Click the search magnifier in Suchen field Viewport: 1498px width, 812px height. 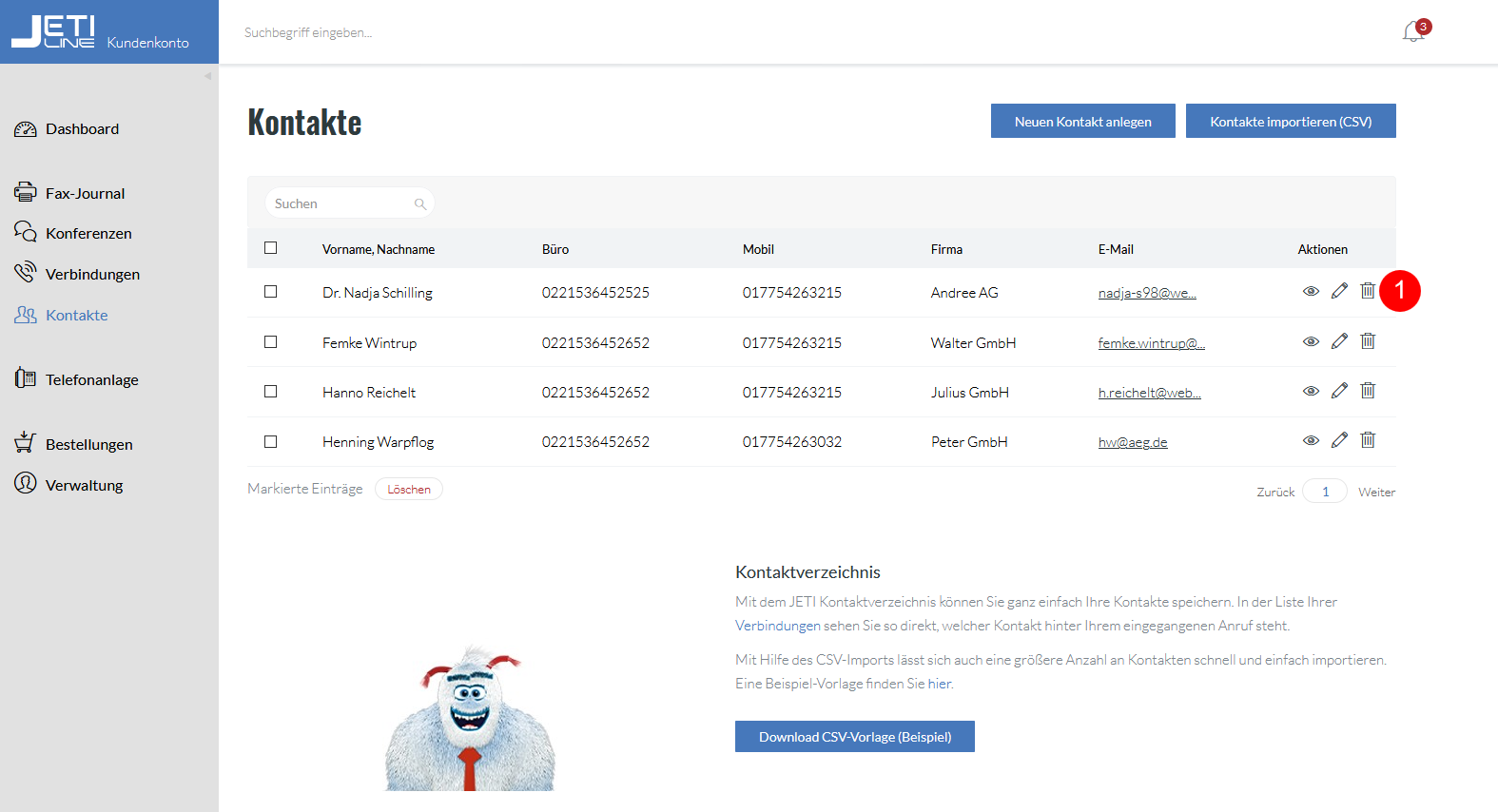click(420, 203)
